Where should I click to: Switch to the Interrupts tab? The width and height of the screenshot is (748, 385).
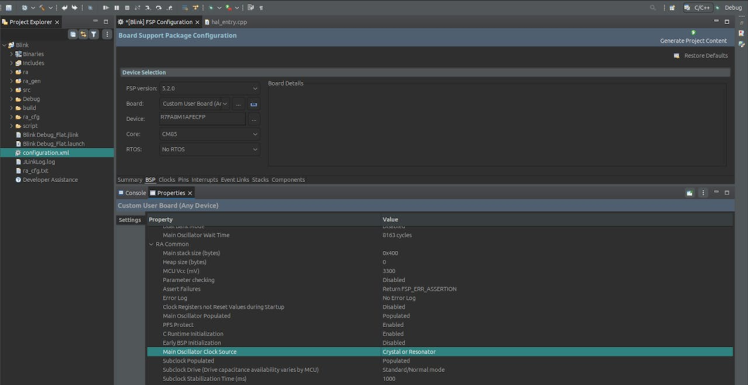tap(205, 180)
